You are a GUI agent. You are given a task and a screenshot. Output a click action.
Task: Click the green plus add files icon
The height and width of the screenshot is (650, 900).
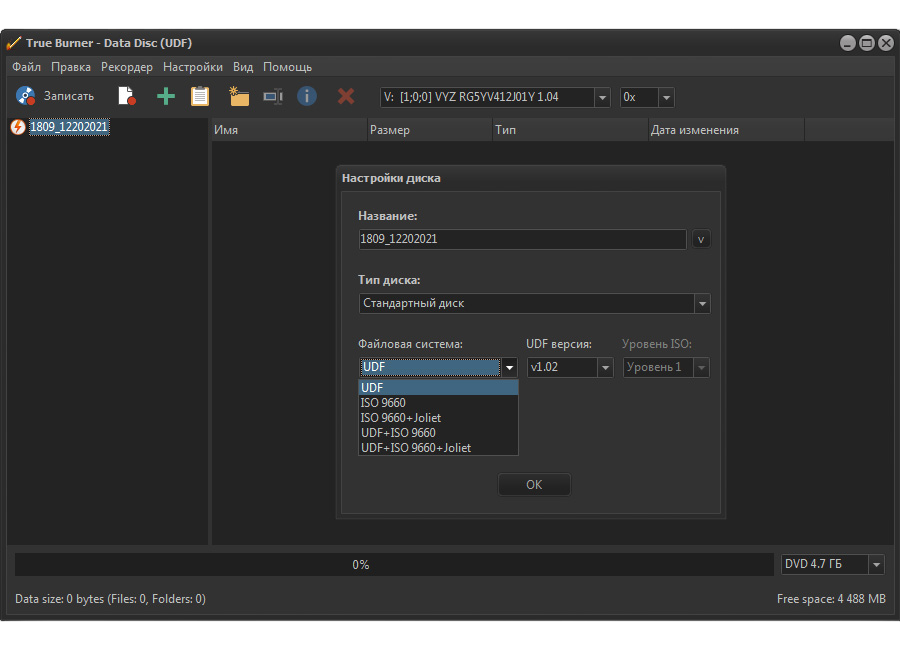tap(165, 96)
